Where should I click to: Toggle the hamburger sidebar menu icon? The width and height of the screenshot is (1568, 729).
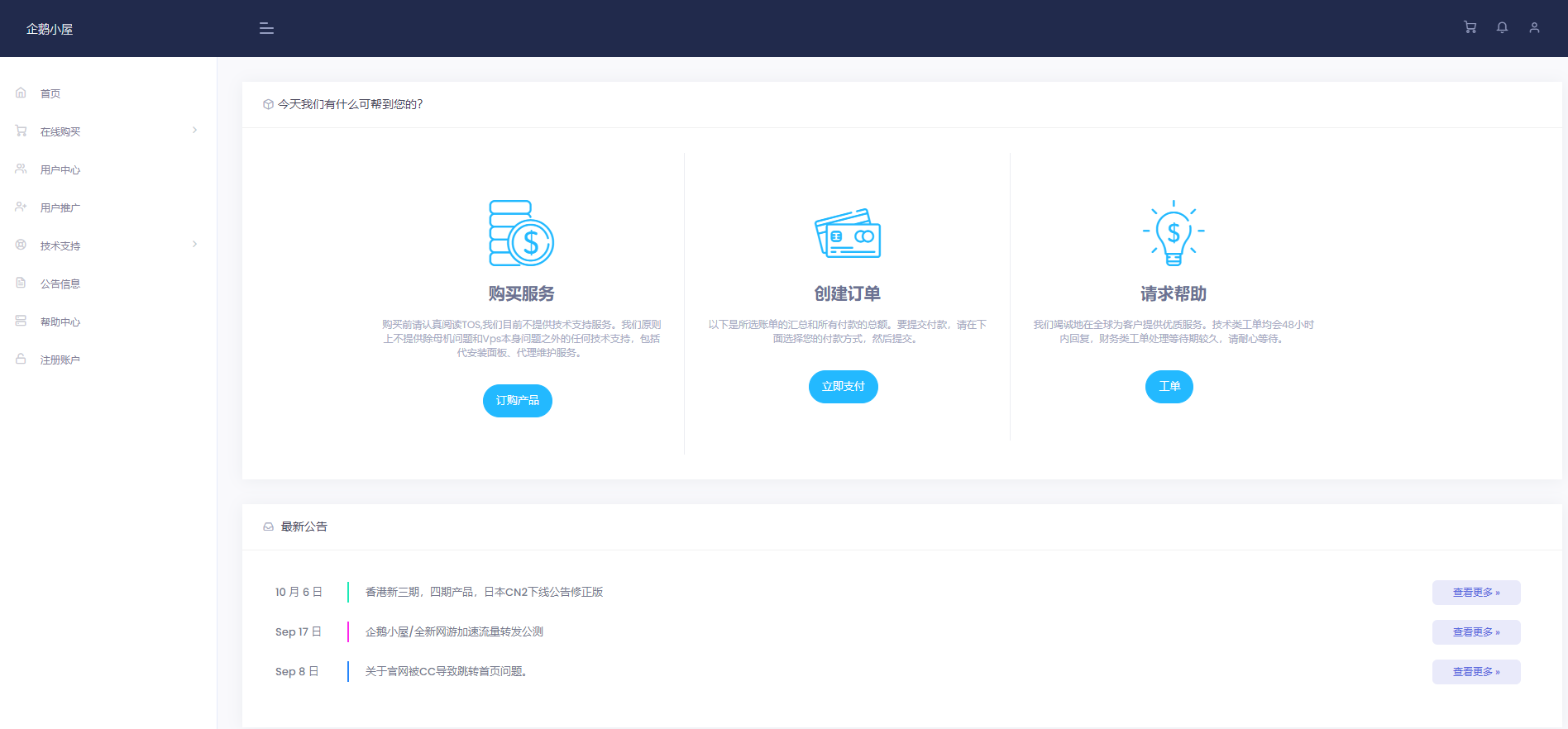click(x=266, y=28)
